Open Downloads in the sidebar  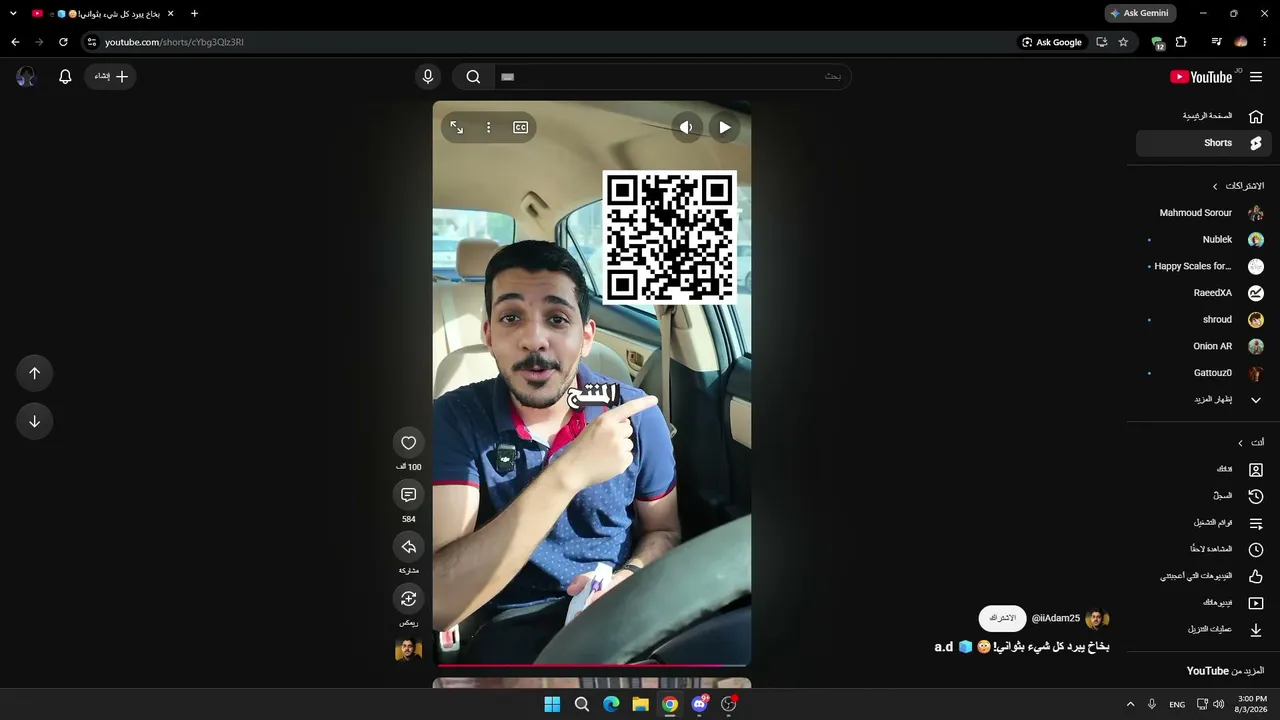click(1204, 630)
